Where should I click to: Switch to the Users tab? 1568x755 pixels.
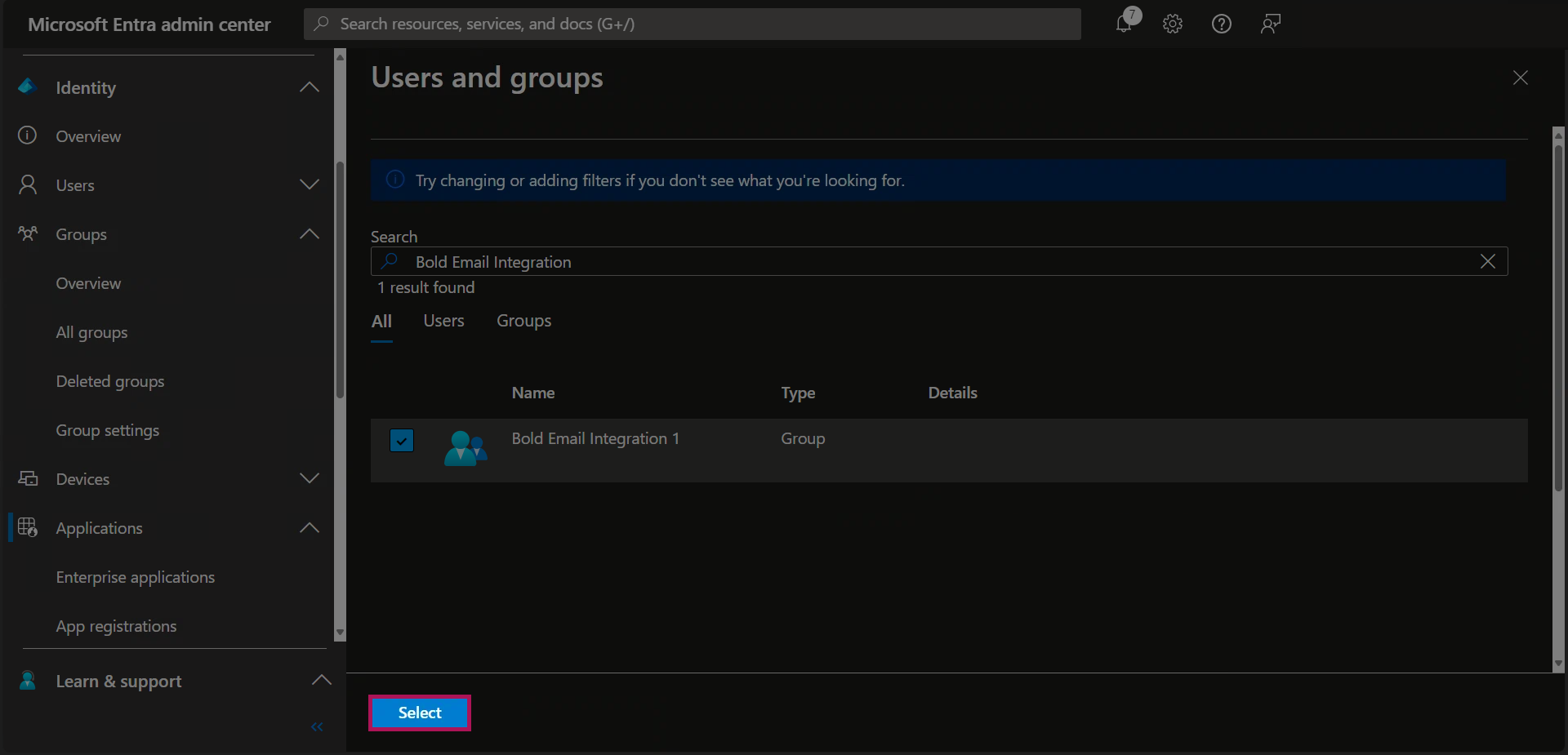tap(443, 321)
